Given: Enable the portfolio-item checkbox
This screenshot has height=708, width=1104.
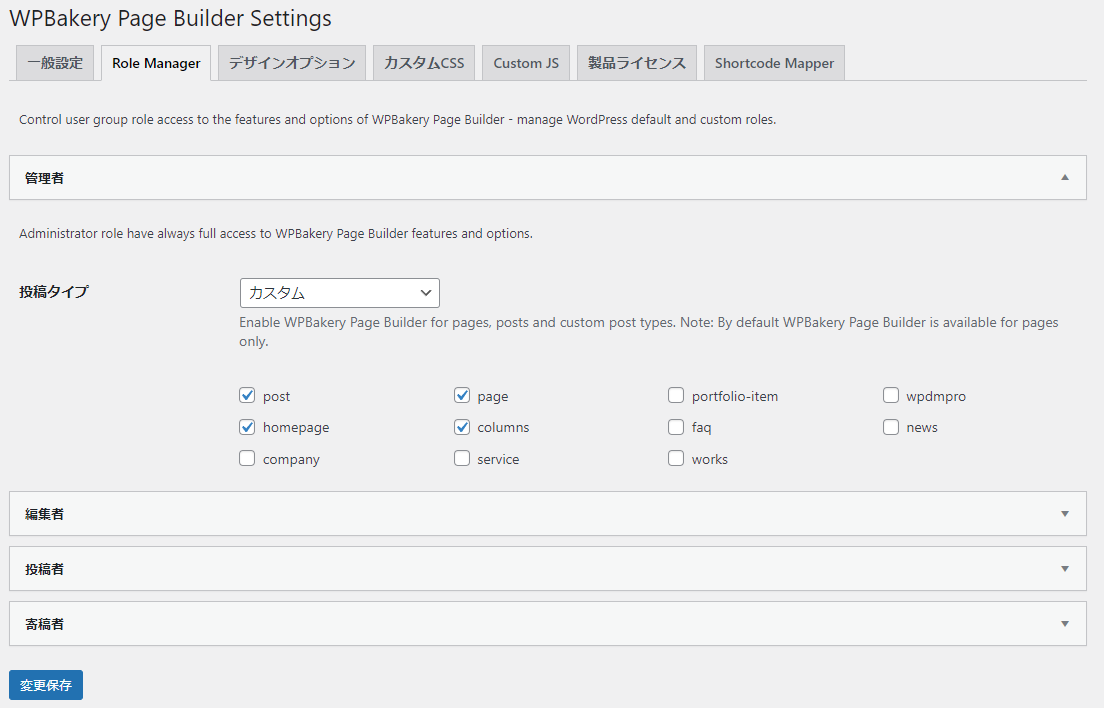Looking at the screenshot, I should coord(676,395).
